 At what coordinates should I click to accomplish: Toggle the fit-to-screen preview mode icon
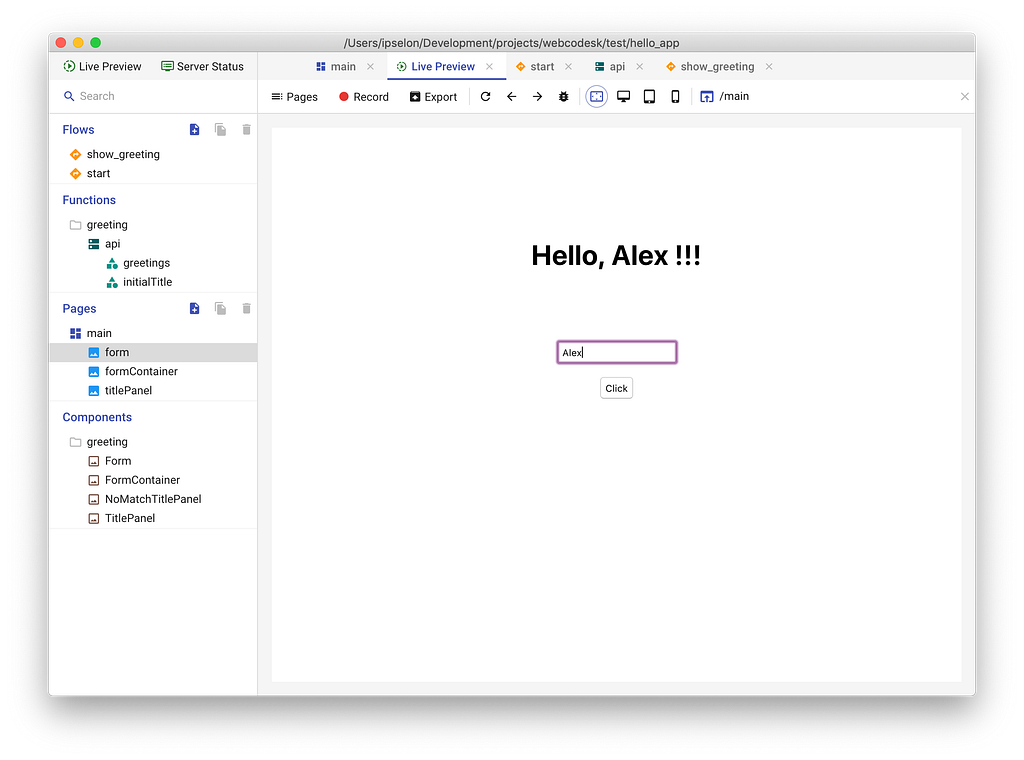point(596,97)
